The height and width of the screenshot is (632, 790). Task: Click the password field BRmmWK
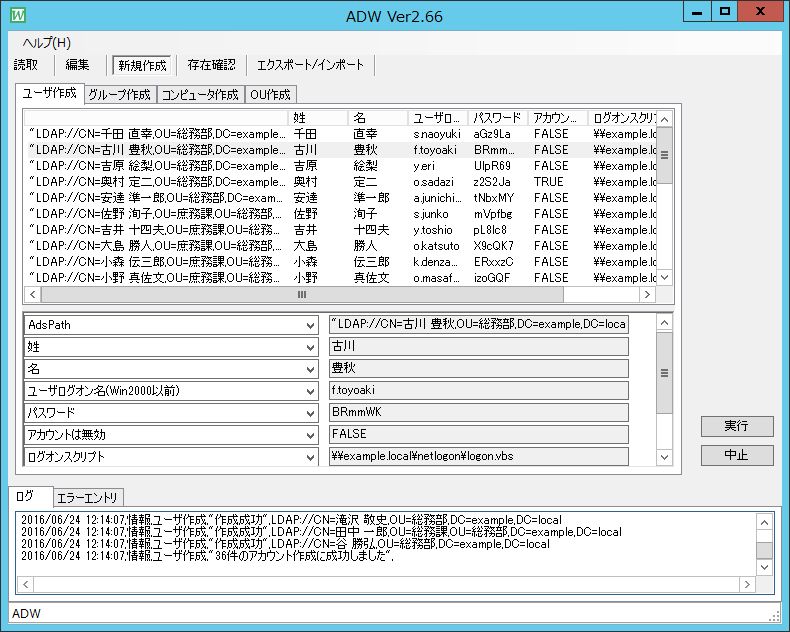click(479, 412)
